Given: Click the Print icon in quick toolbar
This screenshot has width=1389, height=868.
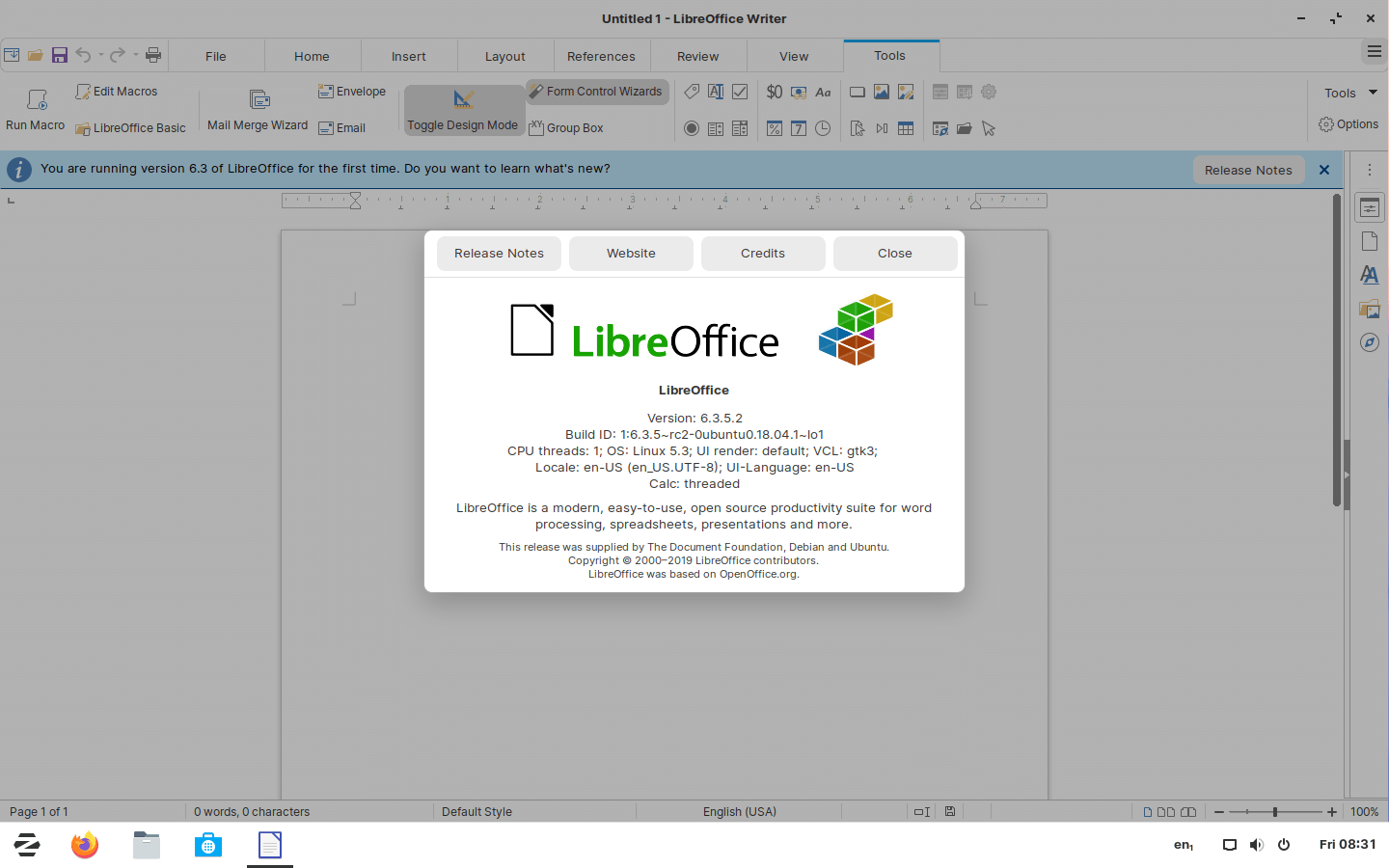Looking at the screenshot, I should tap(153, 55).
